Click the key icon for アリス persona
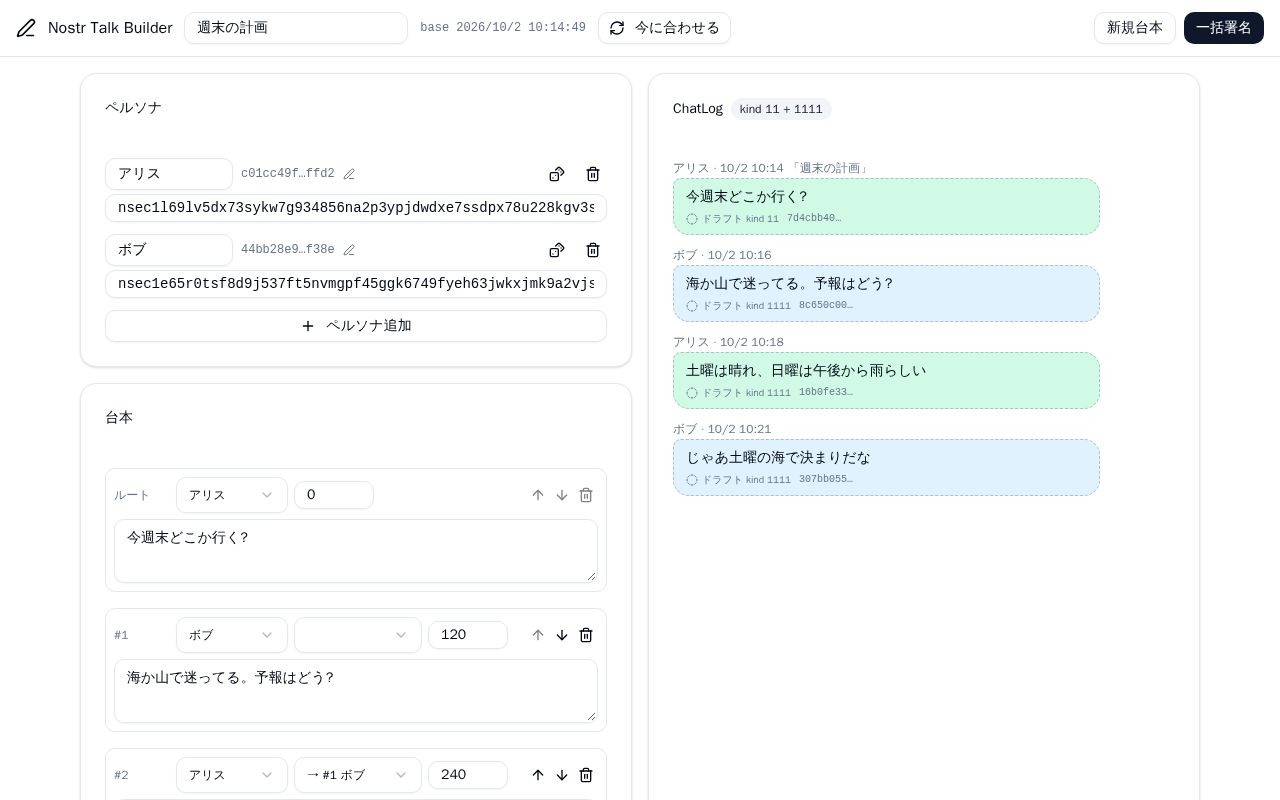Viewport: 1280px width, 800px height. click(557, 174)
